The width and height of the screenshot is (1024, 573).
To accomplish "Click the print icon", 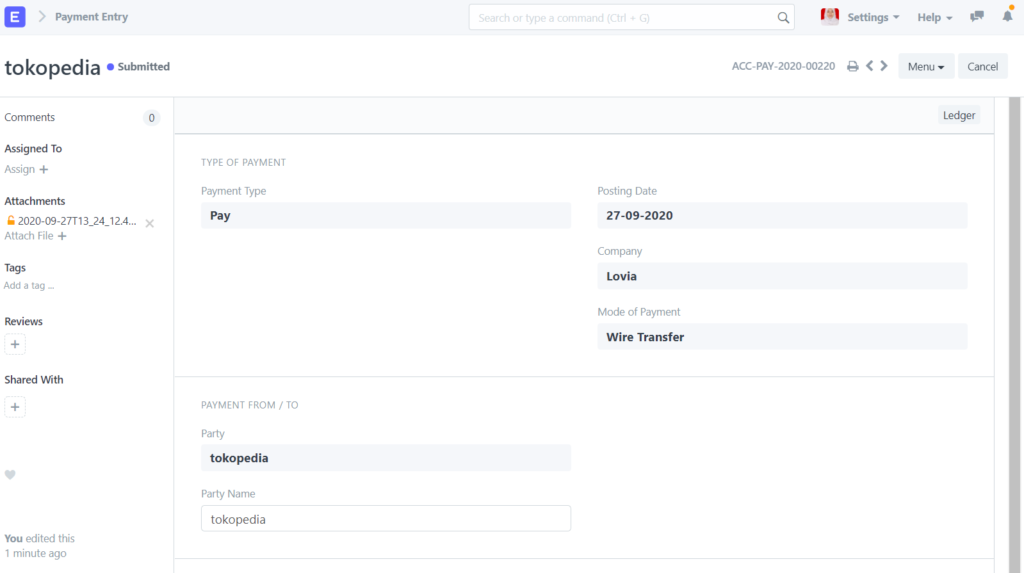I will tap(853, 66).
